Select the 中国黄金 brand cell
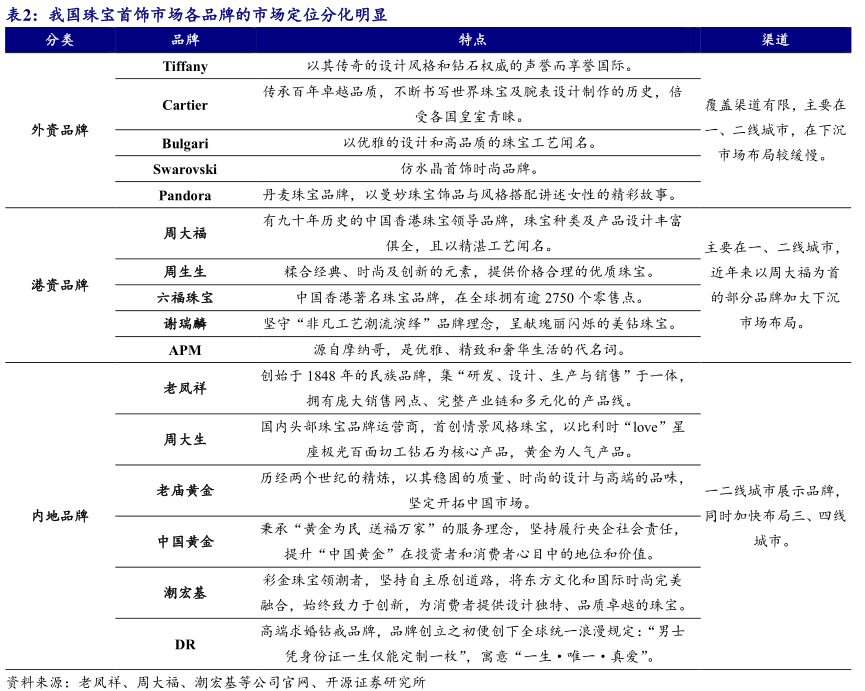Screen dimensions: 865x691 (x=185, y=542)
